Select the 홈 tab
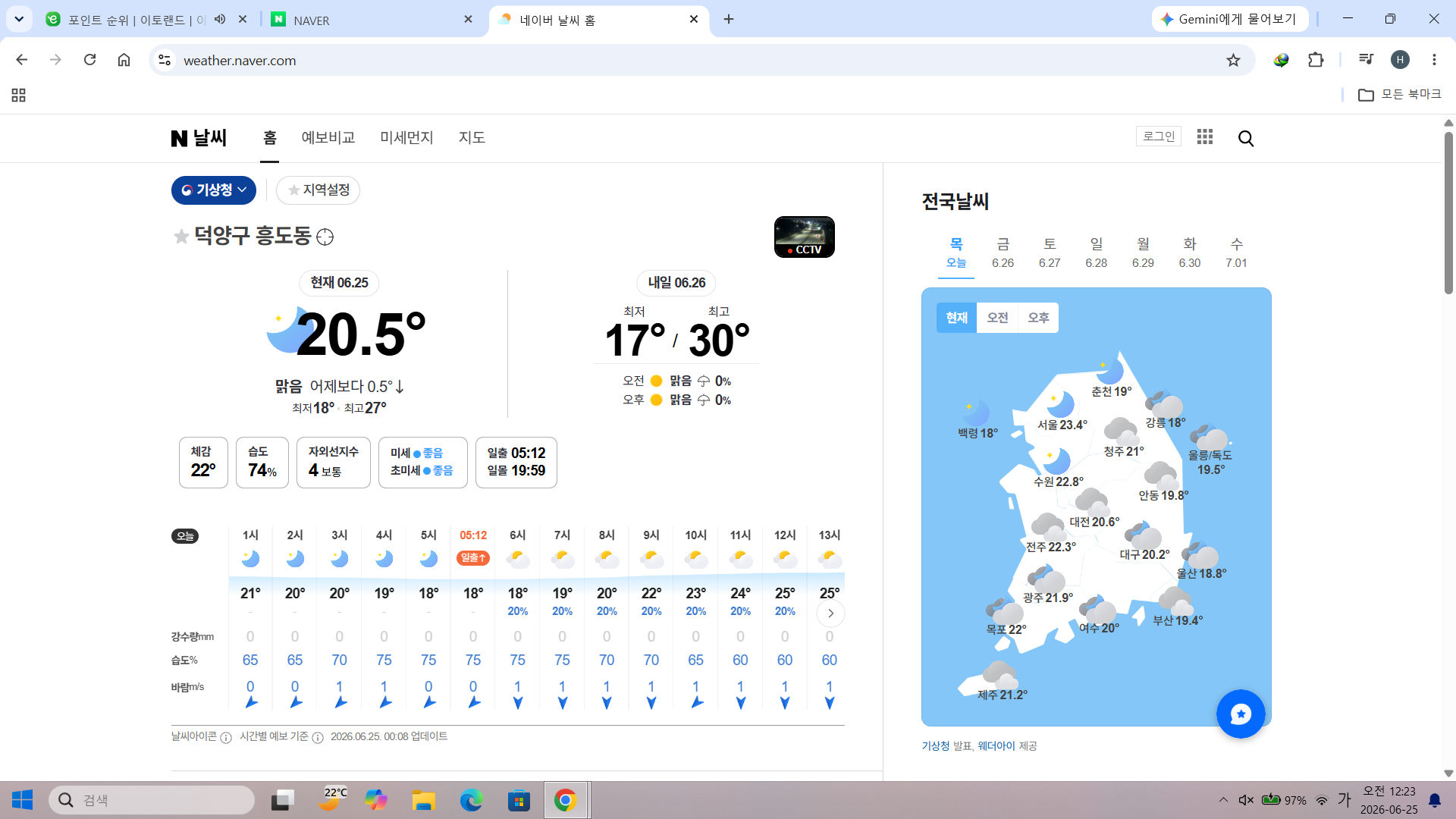This screenshot has width=1456, height=819. tap(270, 137)
